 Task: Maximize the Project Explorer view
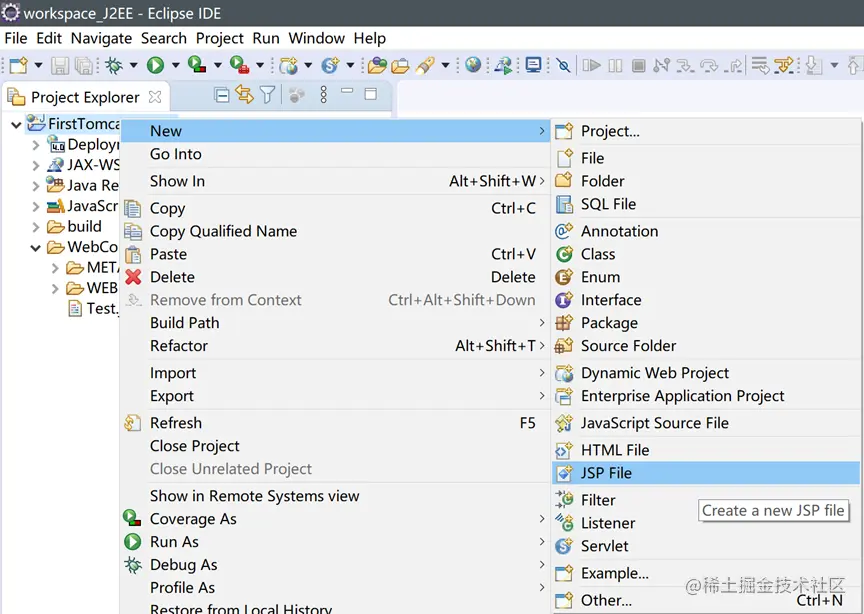click(x=371, y=94)
